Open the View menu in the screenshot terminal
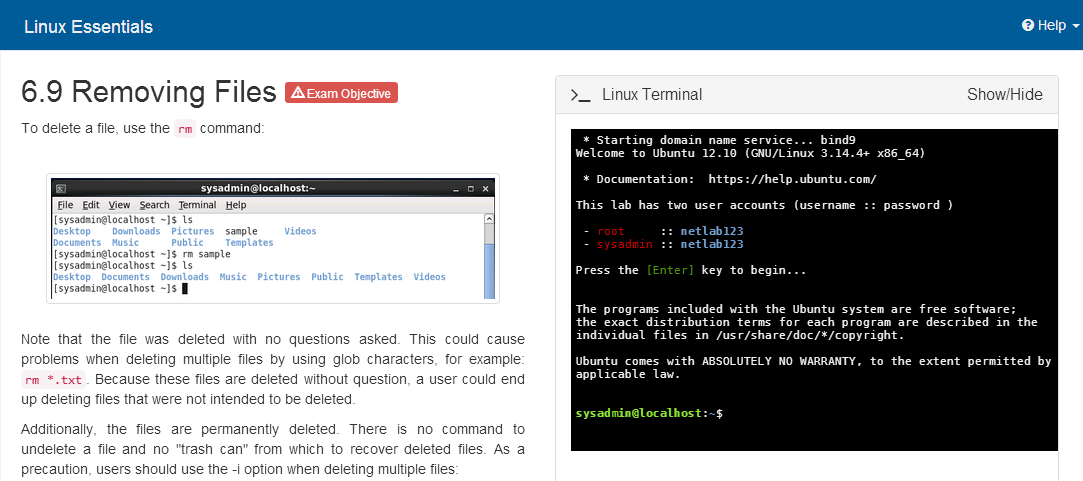The height and width of the screenshot is (481, 1083). 119,205
